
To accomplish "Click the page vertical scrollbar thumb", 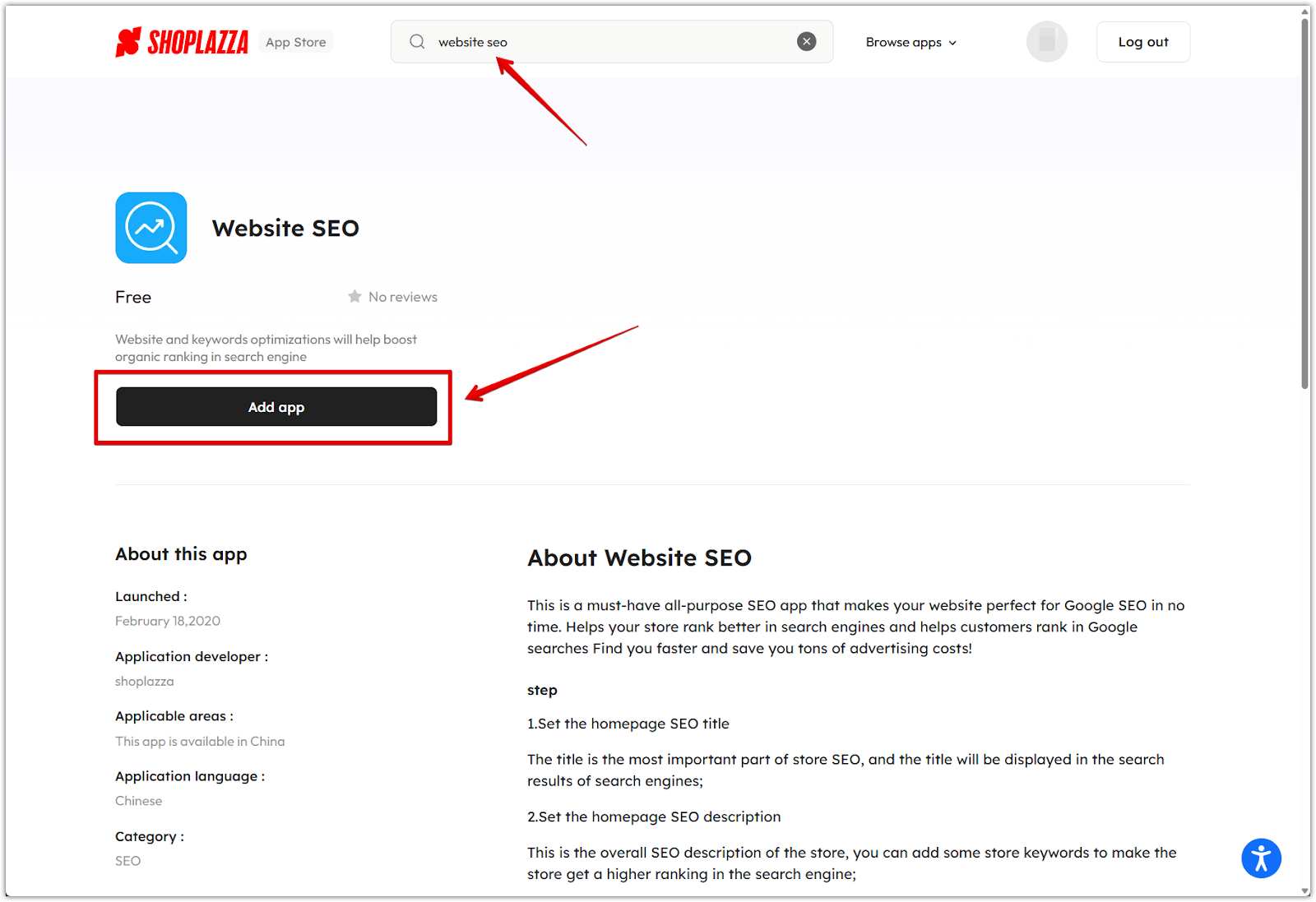I will 1305,202.
